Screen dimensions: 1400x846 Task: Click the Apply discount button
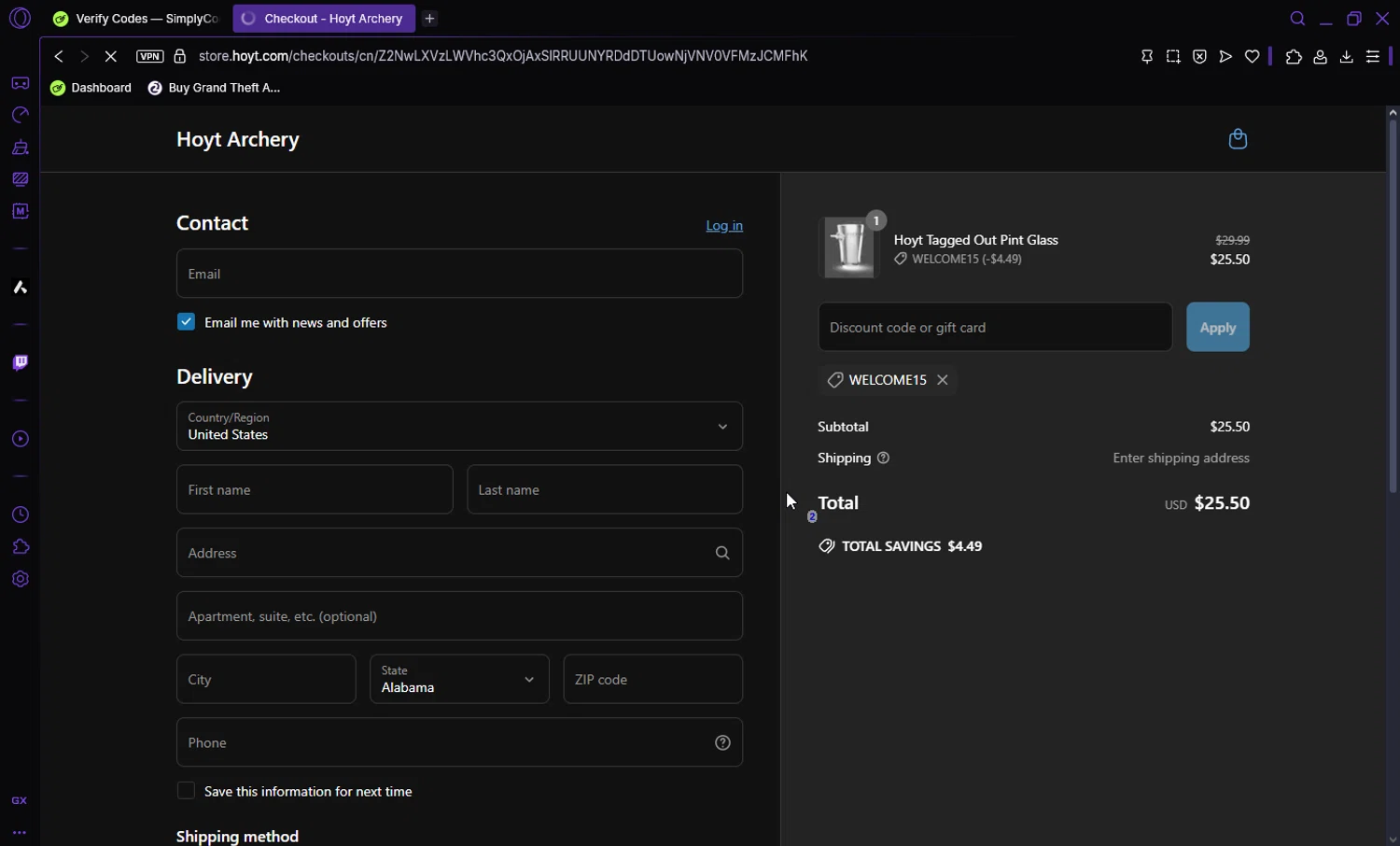[1218, 327]
